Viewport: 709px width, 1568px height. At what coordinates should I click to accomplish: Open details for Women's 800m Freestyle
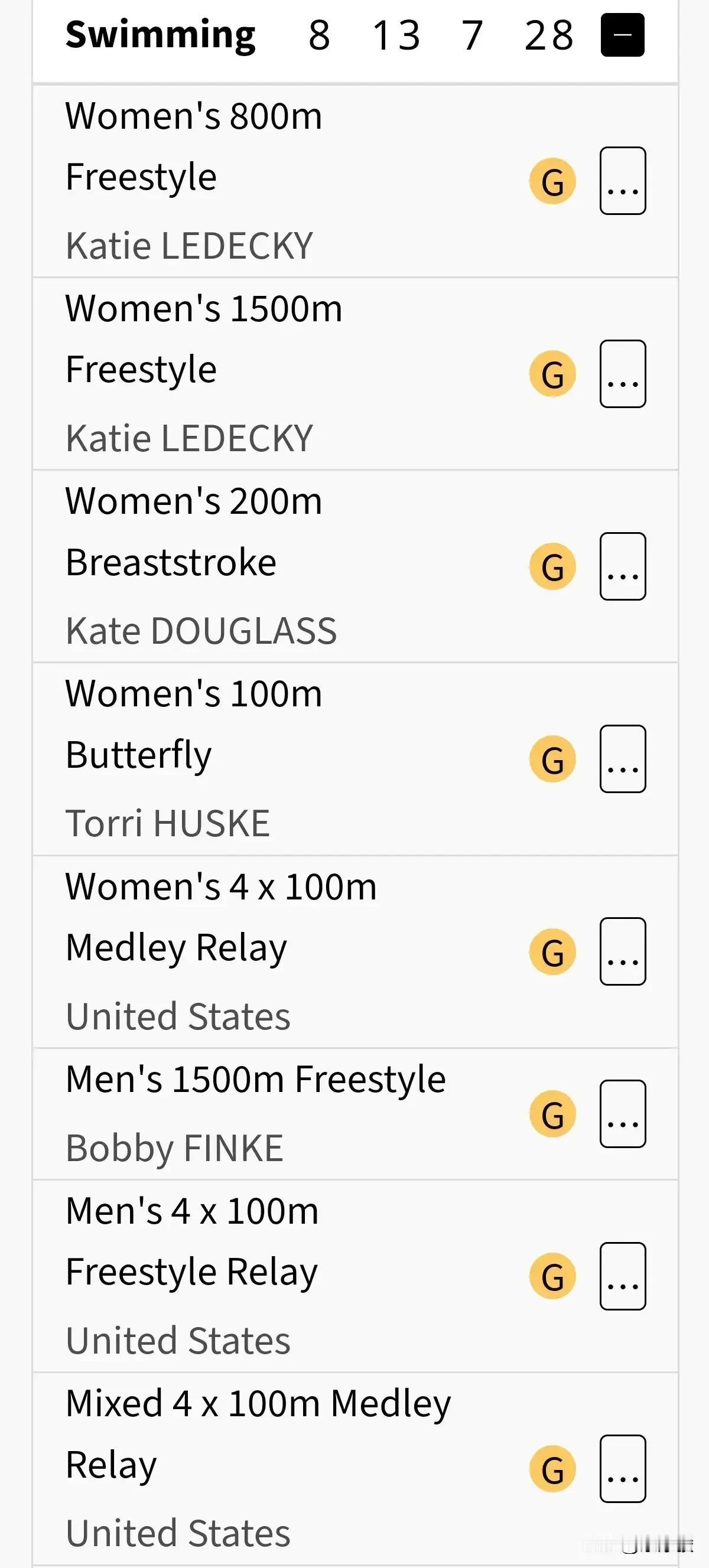623,181
